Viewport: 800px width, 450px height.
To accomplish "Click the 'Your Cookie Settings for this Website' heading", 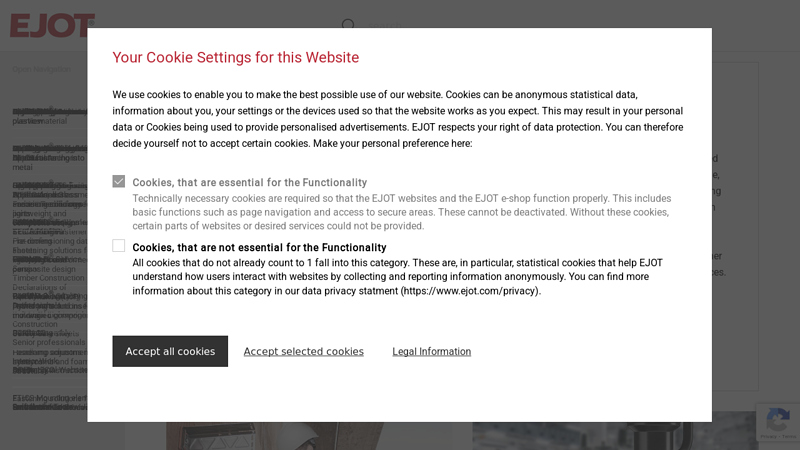I will tap(235, 57).
